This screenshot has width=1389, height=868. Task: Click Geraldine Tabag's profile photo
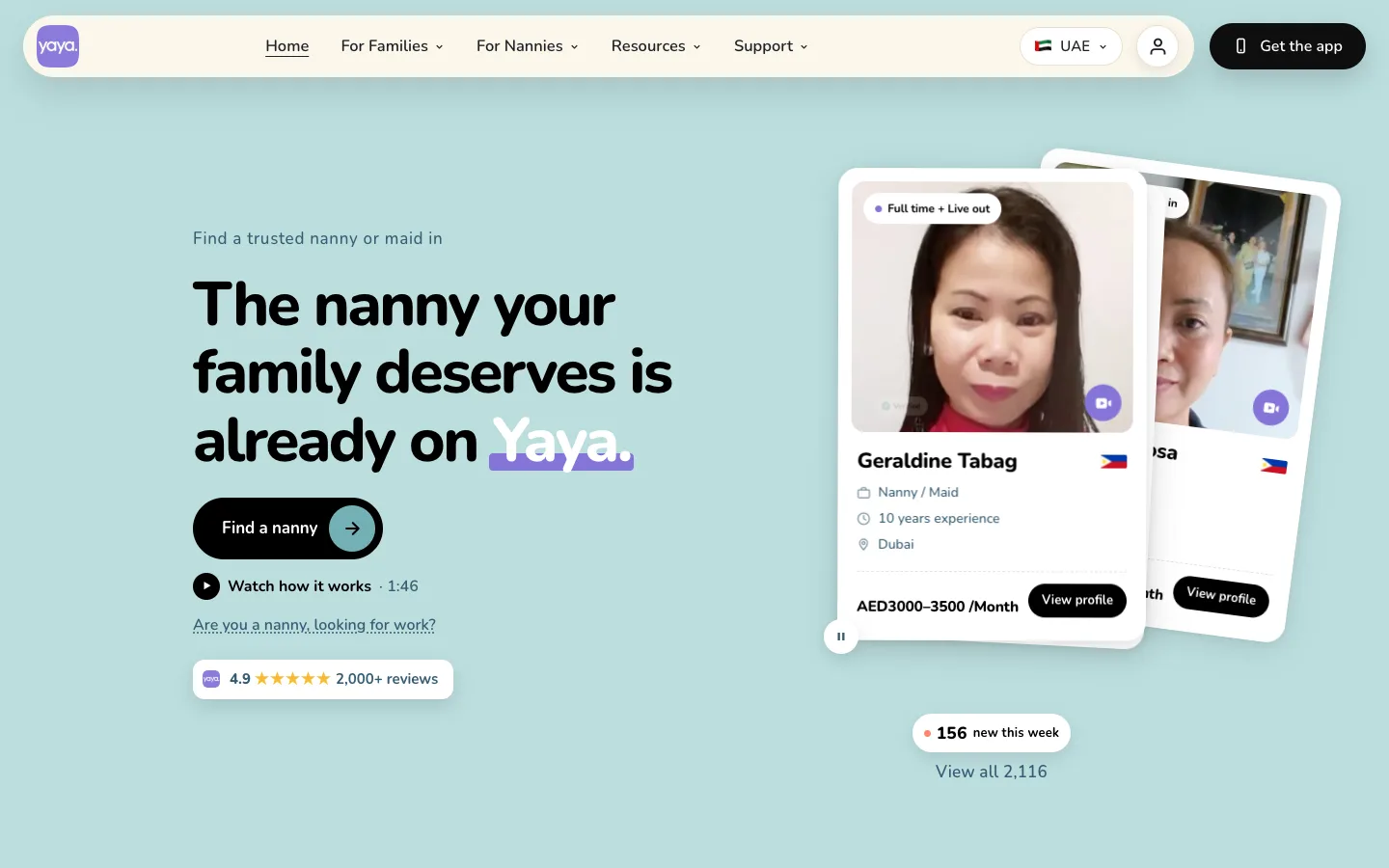[x=993, y=307]
